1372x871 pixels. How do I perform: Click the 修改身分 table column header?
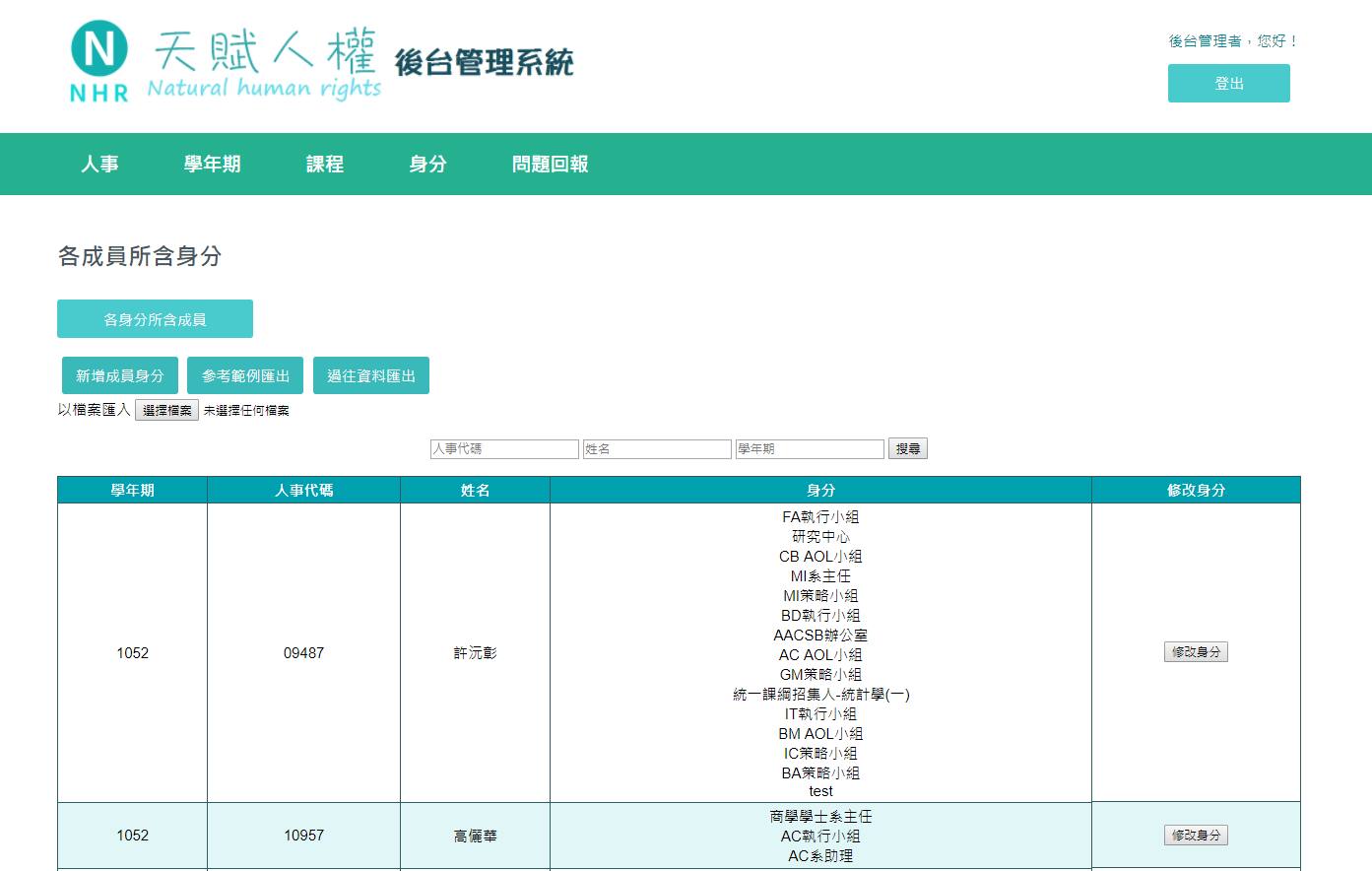pyautogui.click(x=1197, y=490)
